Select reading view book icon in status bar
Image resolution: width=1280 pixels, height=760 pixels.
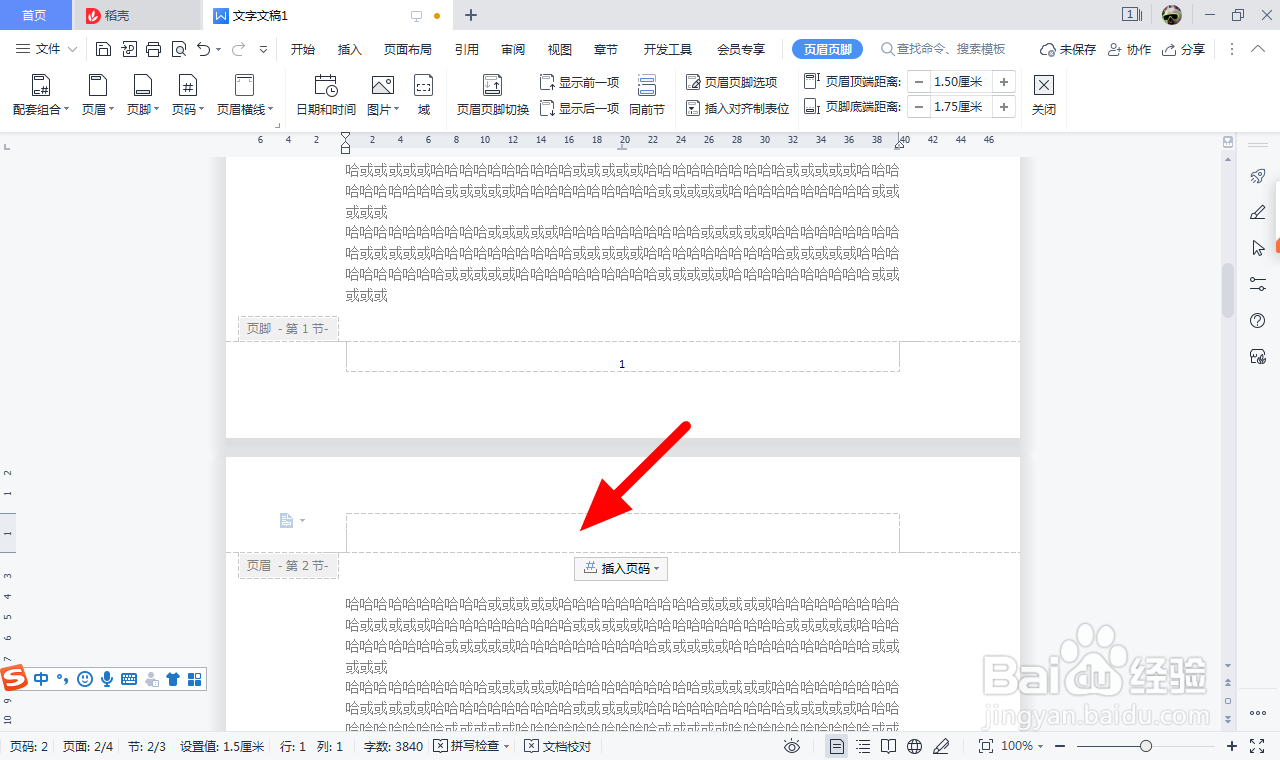click(x=889, y=746)
